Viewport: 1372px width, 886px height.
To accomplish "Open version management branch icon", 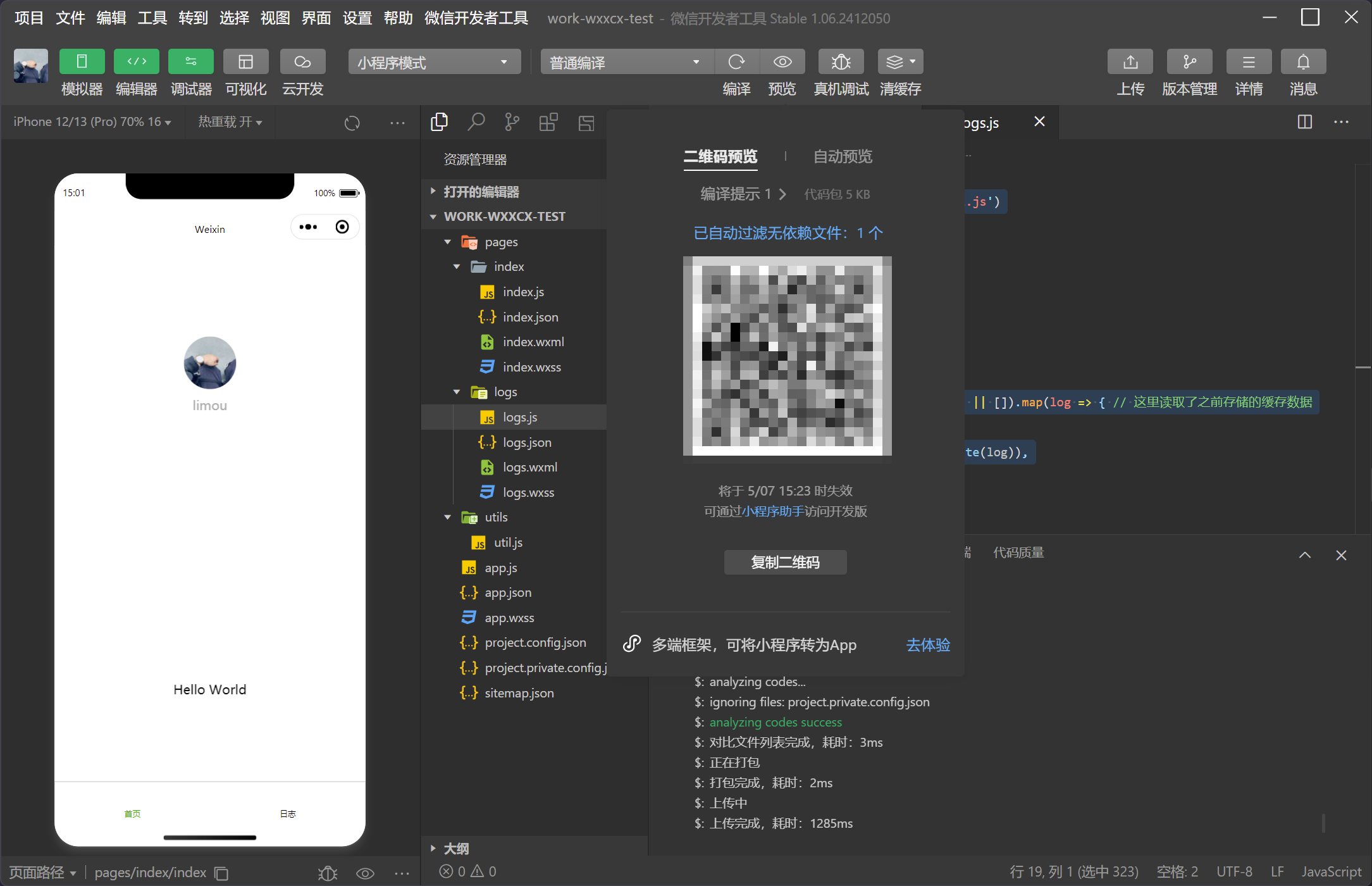I will (x=1189, y=62).
